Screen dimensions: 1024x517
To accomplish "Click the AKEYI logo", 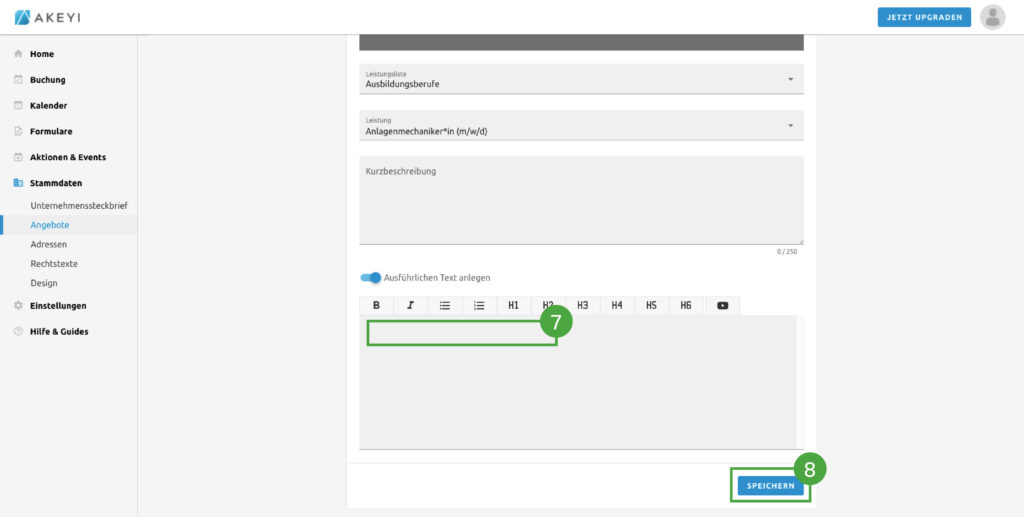I will tap(49, 17).
